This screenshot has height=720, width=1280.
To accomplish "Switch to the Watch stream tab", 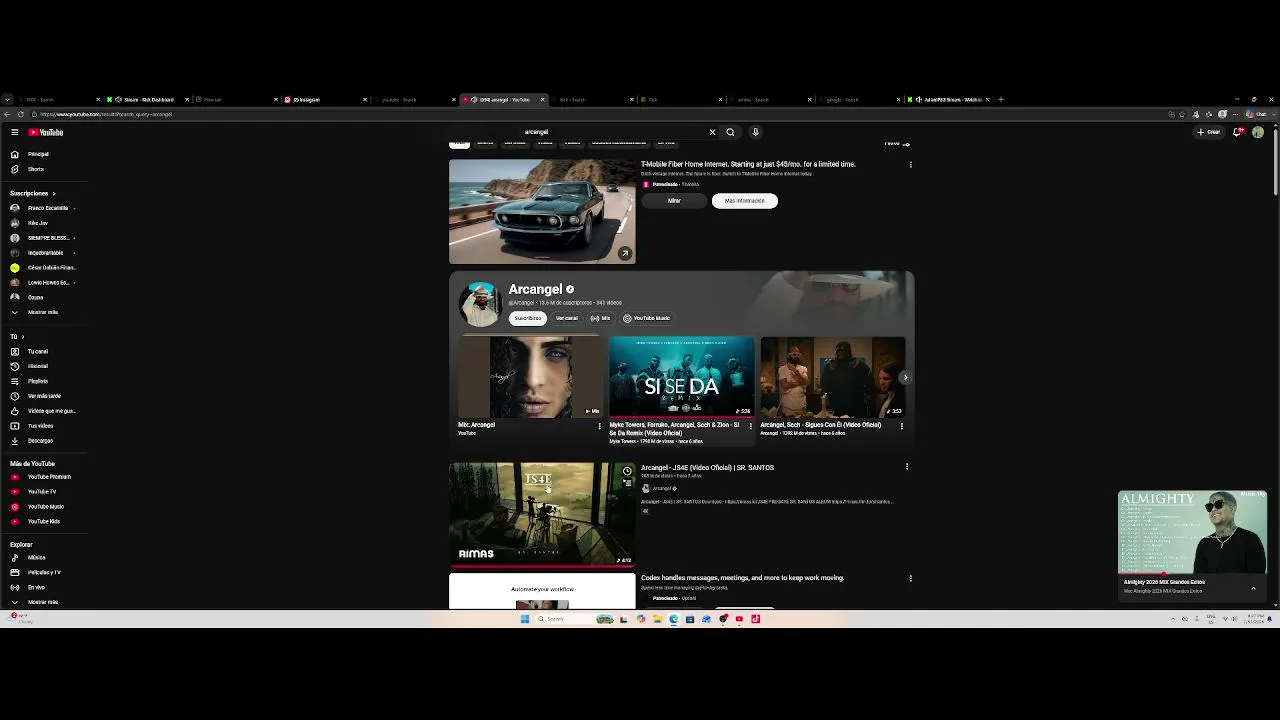I will point(949,100).
